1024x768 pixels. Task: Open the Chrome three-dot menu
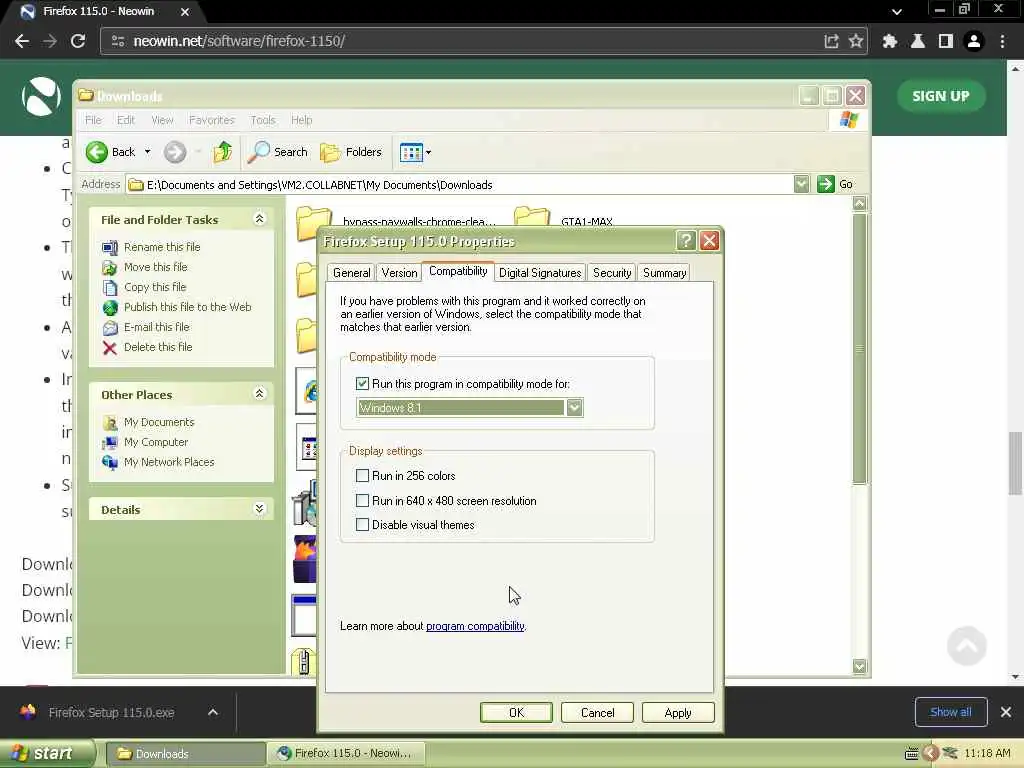pyautogui.click(x=1002, y=41)
